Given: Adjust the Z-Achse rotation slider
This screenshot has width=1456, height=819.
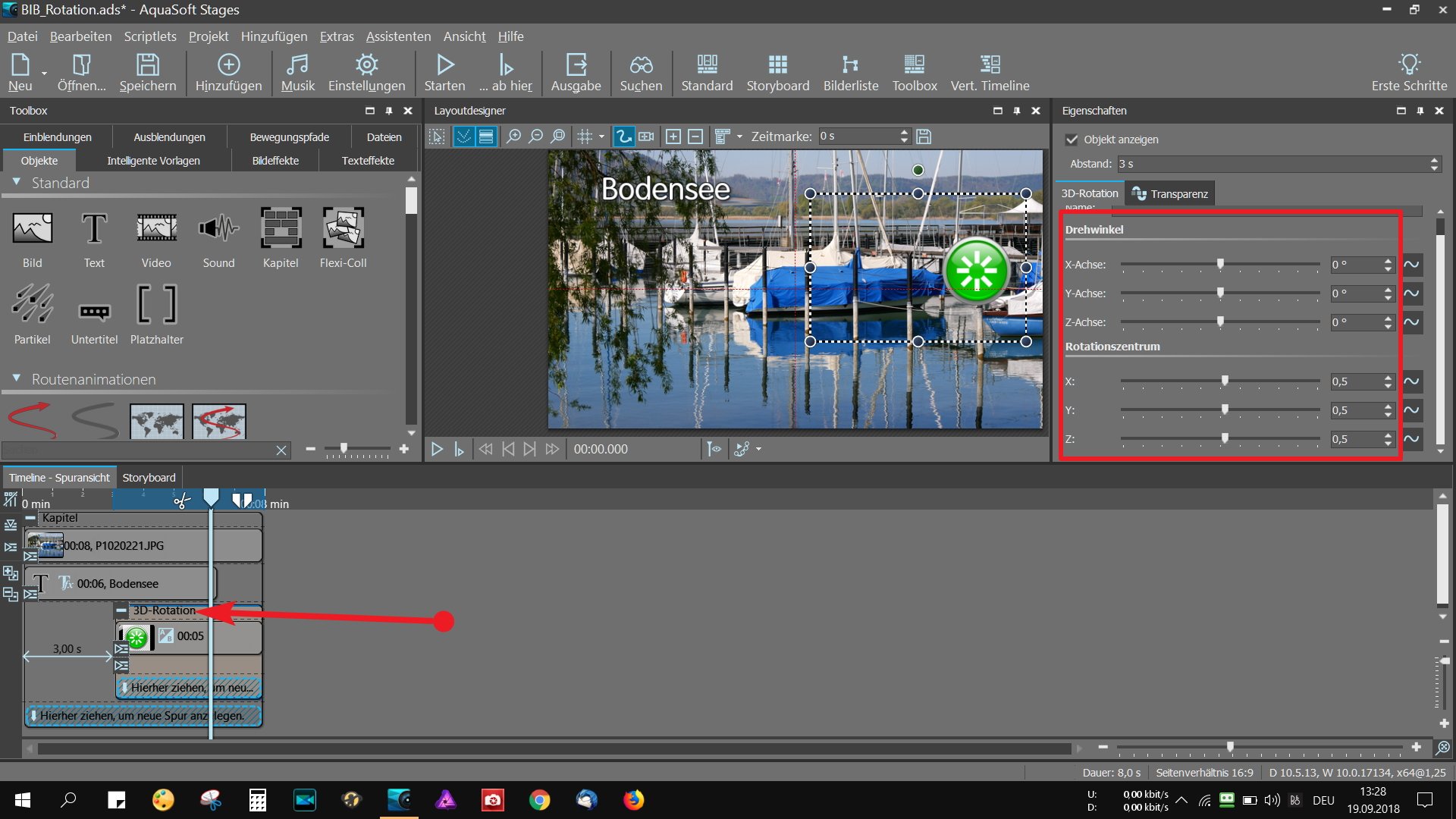Looking at the screenshot, I should tap(1220, 322).
